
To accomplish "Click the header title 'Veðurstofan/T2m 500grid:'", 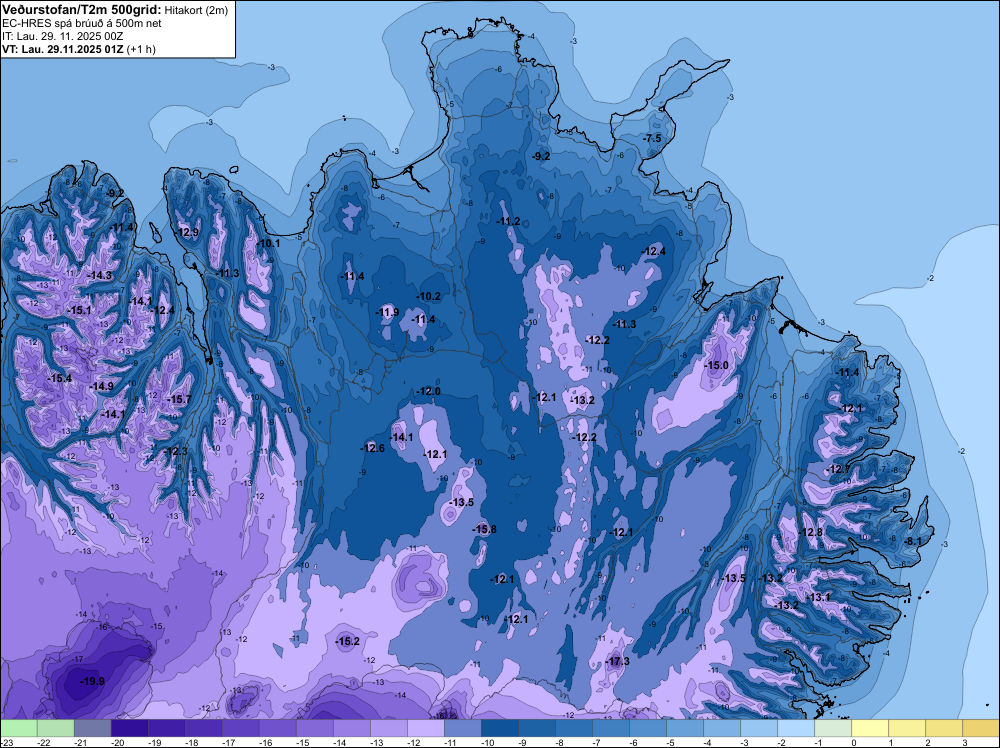I will point(82,9).
